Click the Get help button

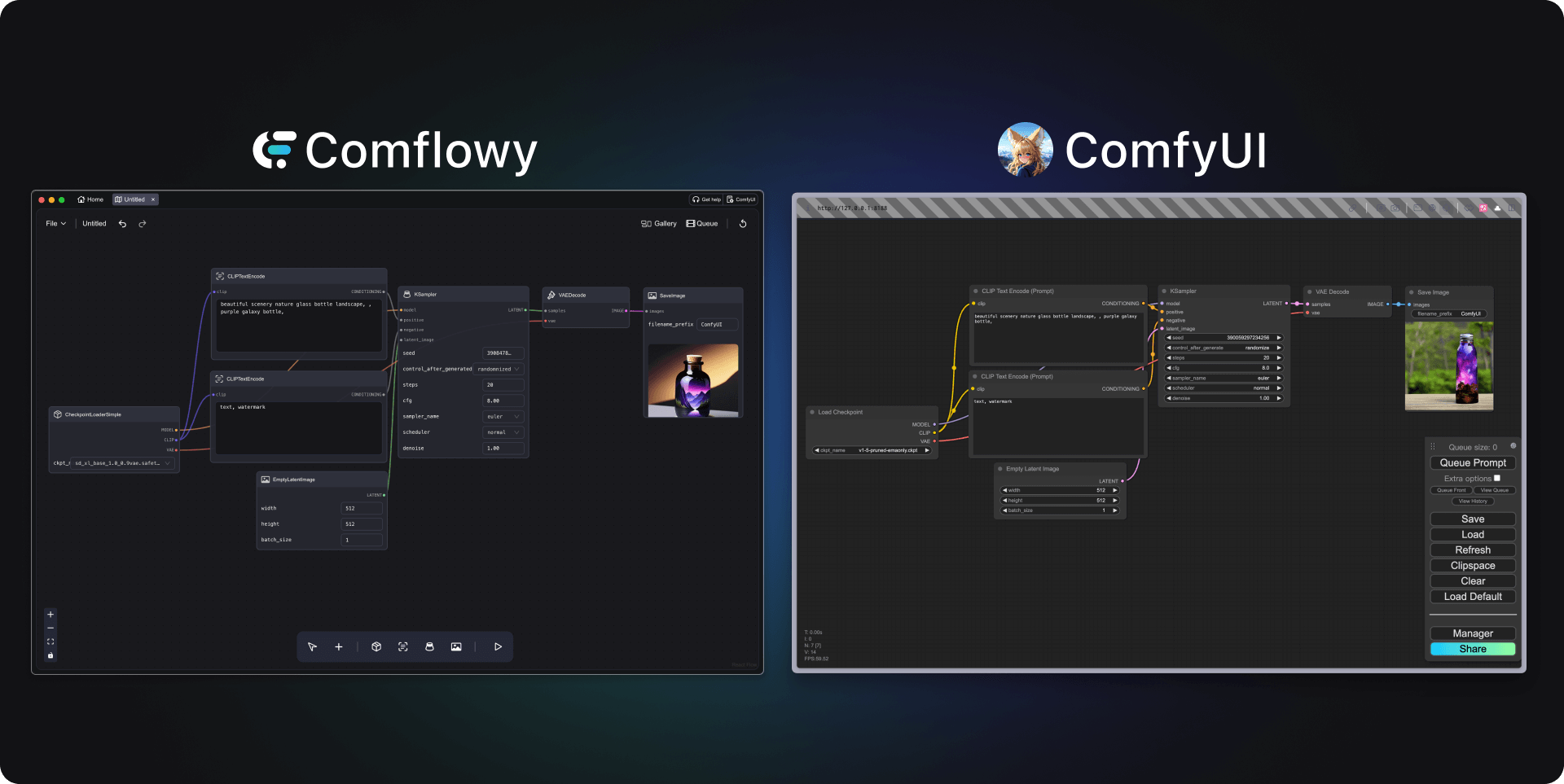click(706, 199)
